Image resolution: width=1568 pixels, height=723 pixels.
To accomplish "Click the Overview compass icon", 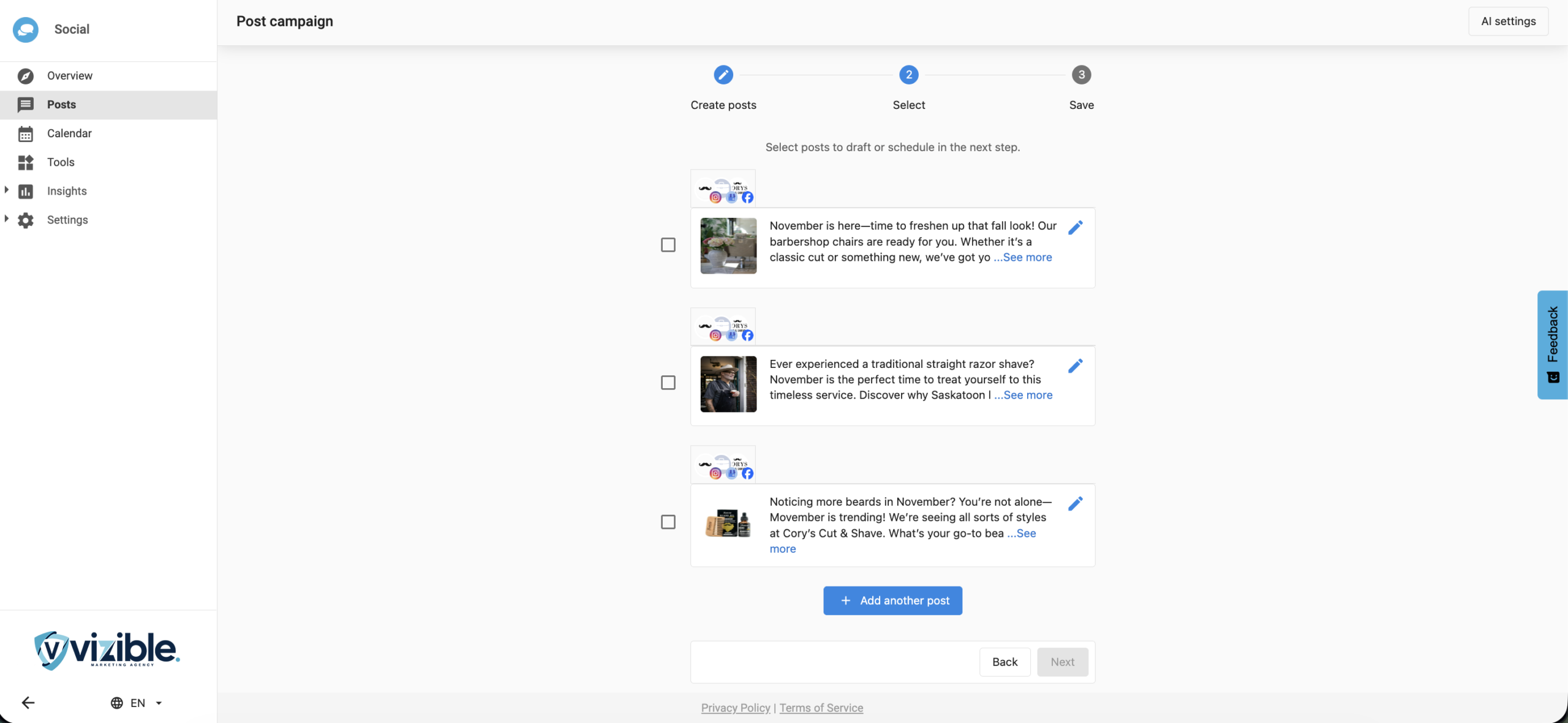I will [x=26, y=76].
